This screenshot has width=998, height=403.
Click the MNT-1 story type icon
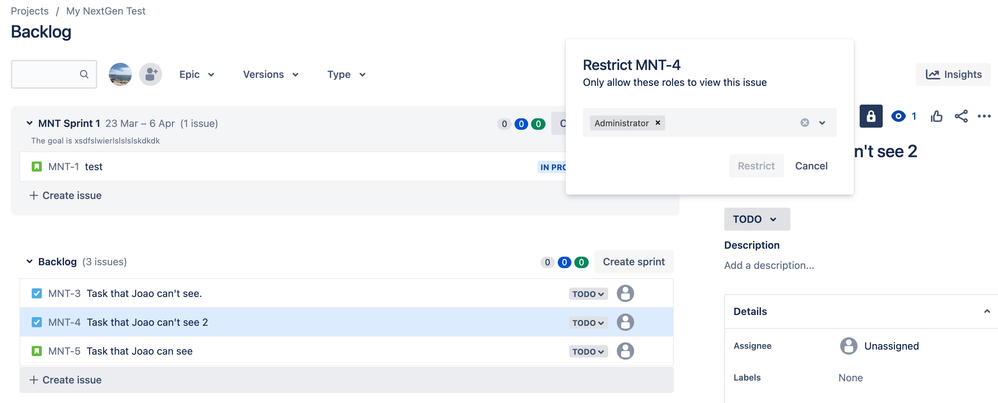(x=36, y=167)
